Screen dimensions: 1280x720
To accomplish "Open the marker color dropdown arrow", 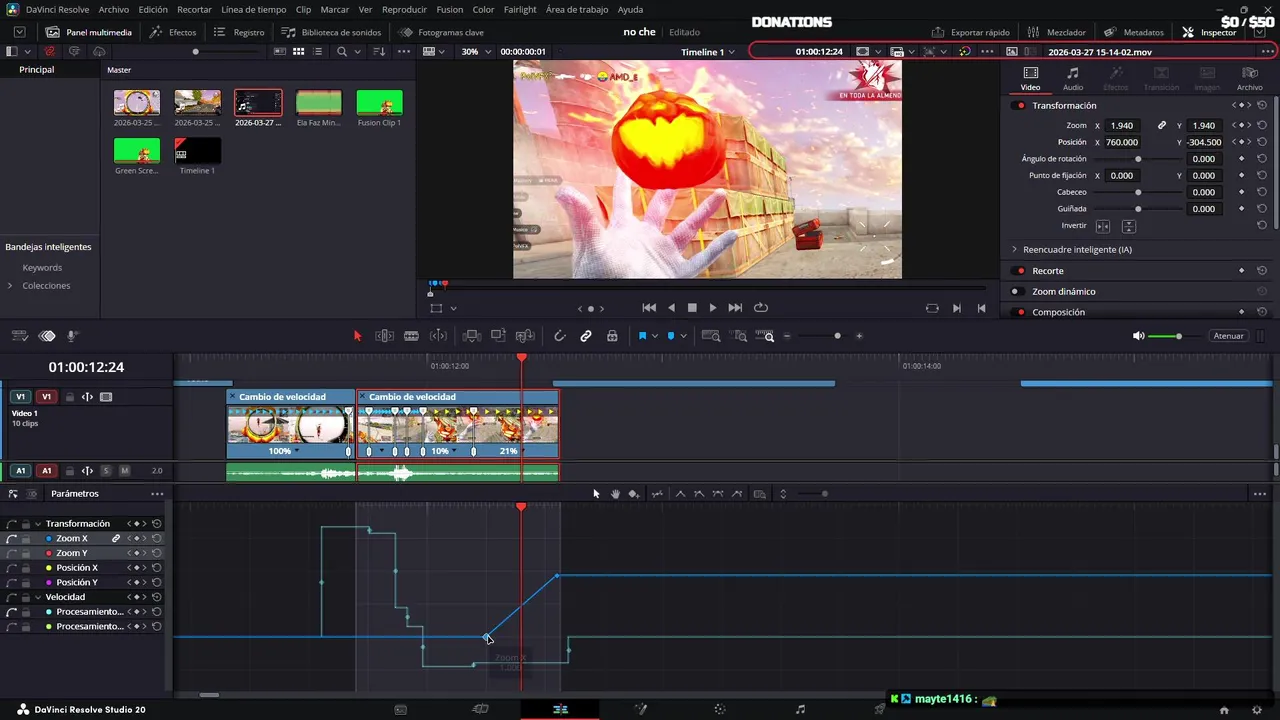I will point(683,336).
